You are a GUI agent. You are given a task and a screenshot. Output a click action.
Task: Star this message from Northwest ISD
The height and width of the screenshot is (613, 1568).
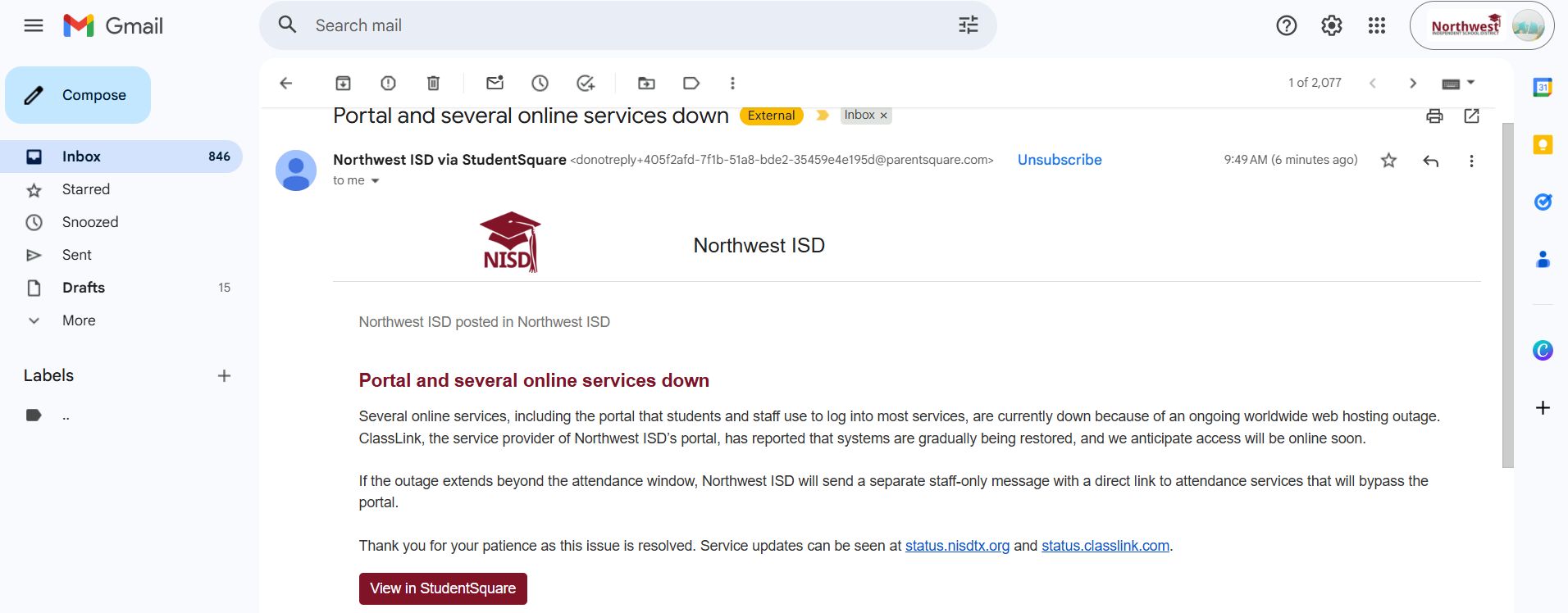[x=1388, y=161]
